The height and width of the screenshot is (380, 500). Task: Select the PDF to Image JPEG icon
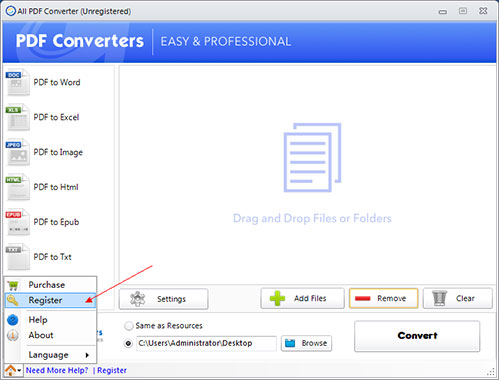click(18, 152)
